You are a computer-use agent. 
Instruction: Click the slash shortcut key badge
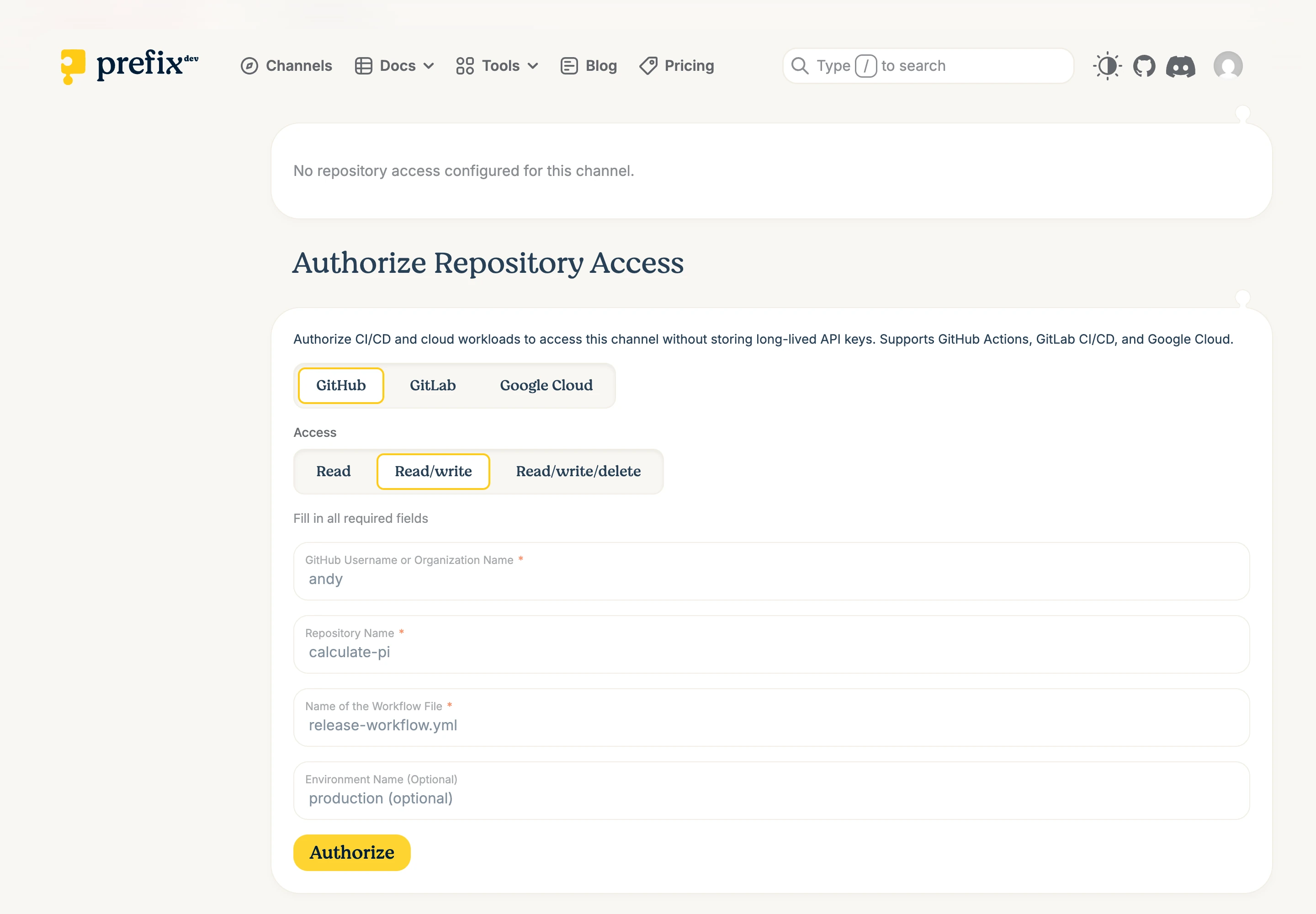866,66
